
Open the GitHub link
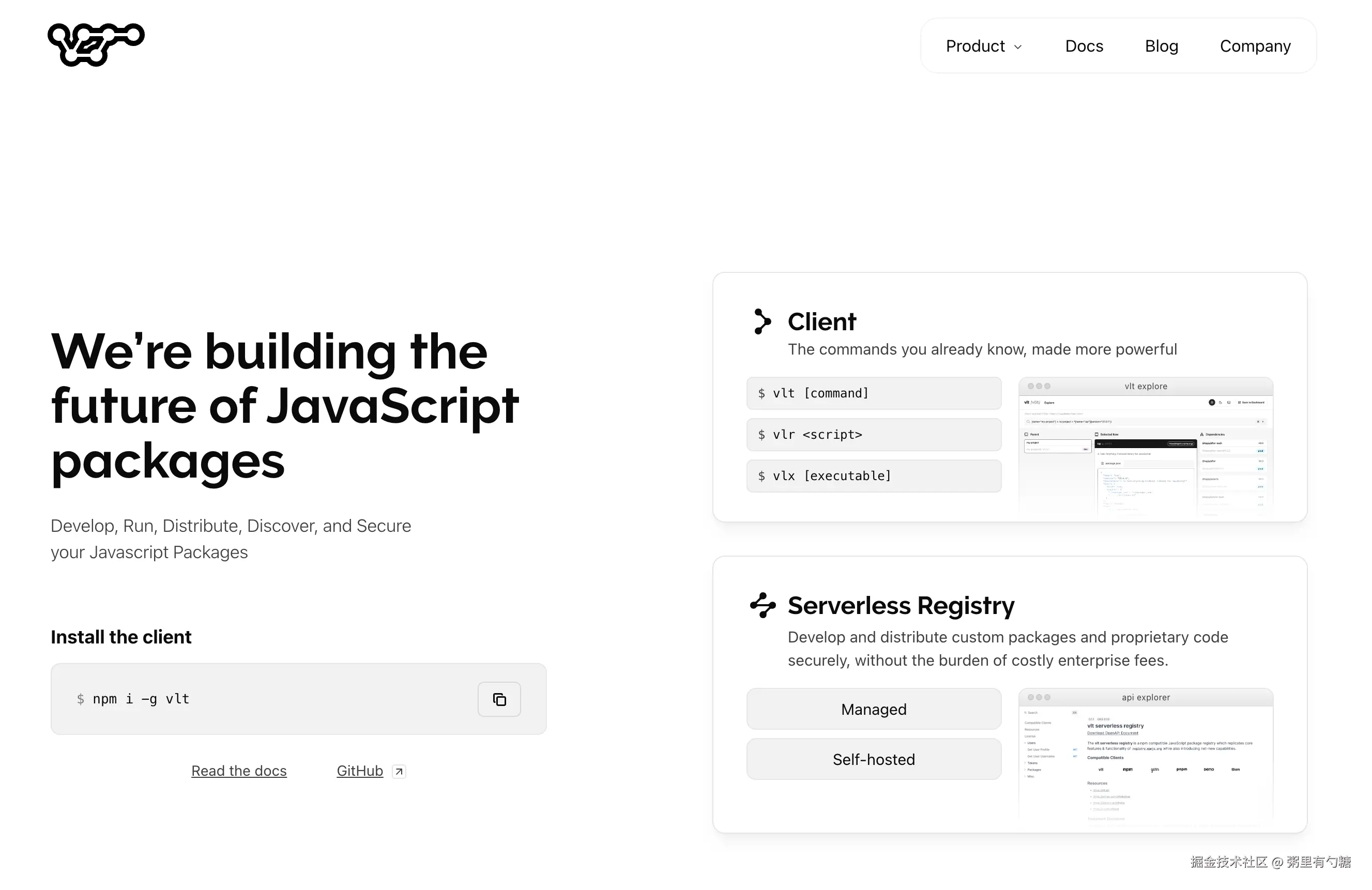click(360, 771)
